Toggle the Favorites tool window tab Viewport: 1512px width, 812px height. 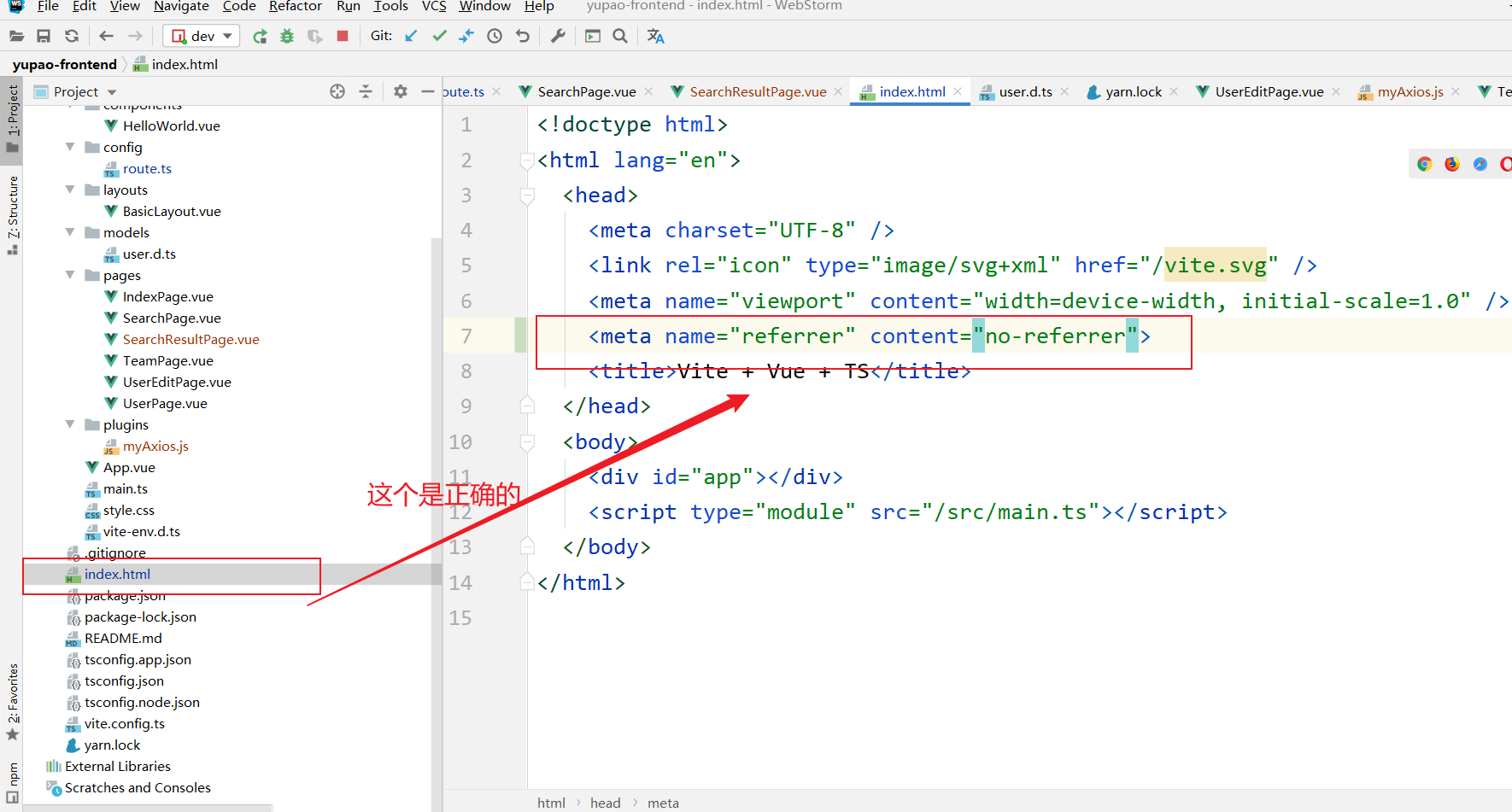pos(12,700)
